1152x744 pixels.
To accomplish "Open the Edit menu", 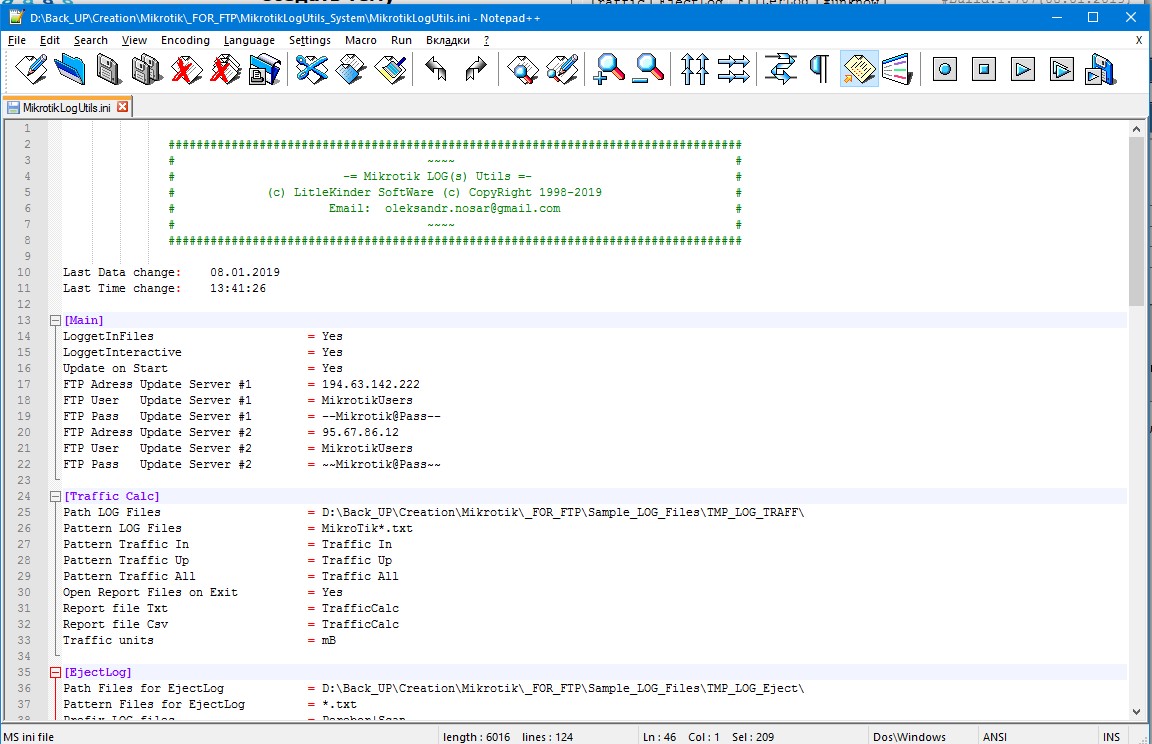I will [49, 40].
